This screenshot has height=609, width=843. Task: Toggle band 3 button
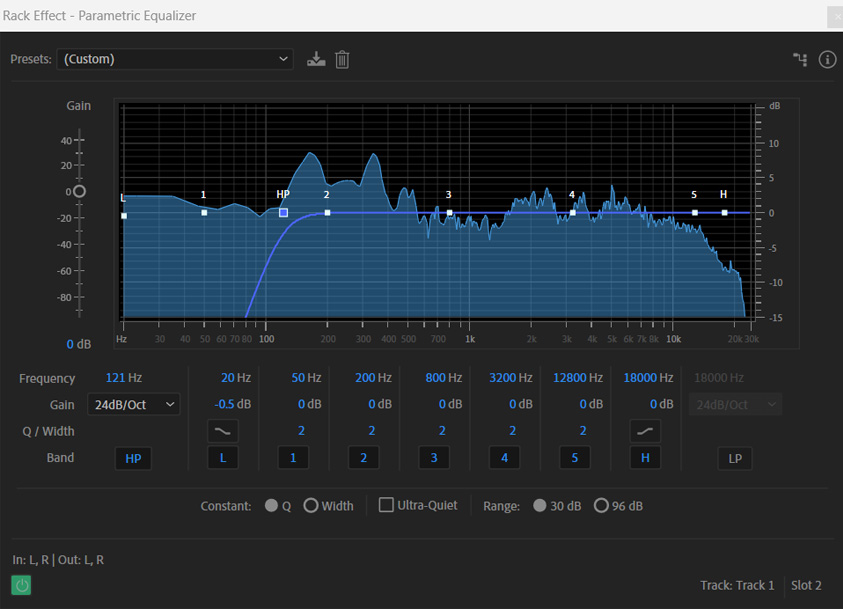pos(434,458)
